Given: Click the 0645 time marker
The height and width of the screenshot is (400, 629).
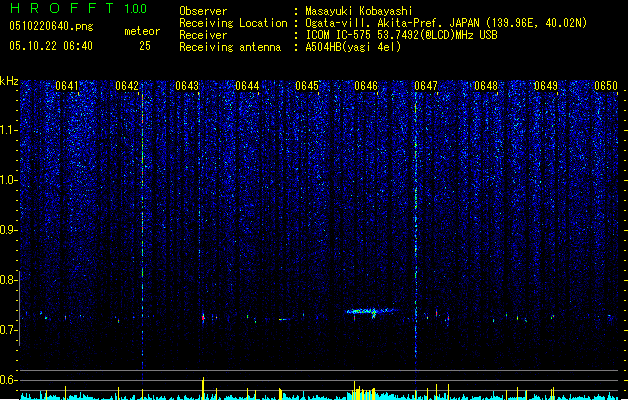Looking at the screenshot, I should coord(307,86).
